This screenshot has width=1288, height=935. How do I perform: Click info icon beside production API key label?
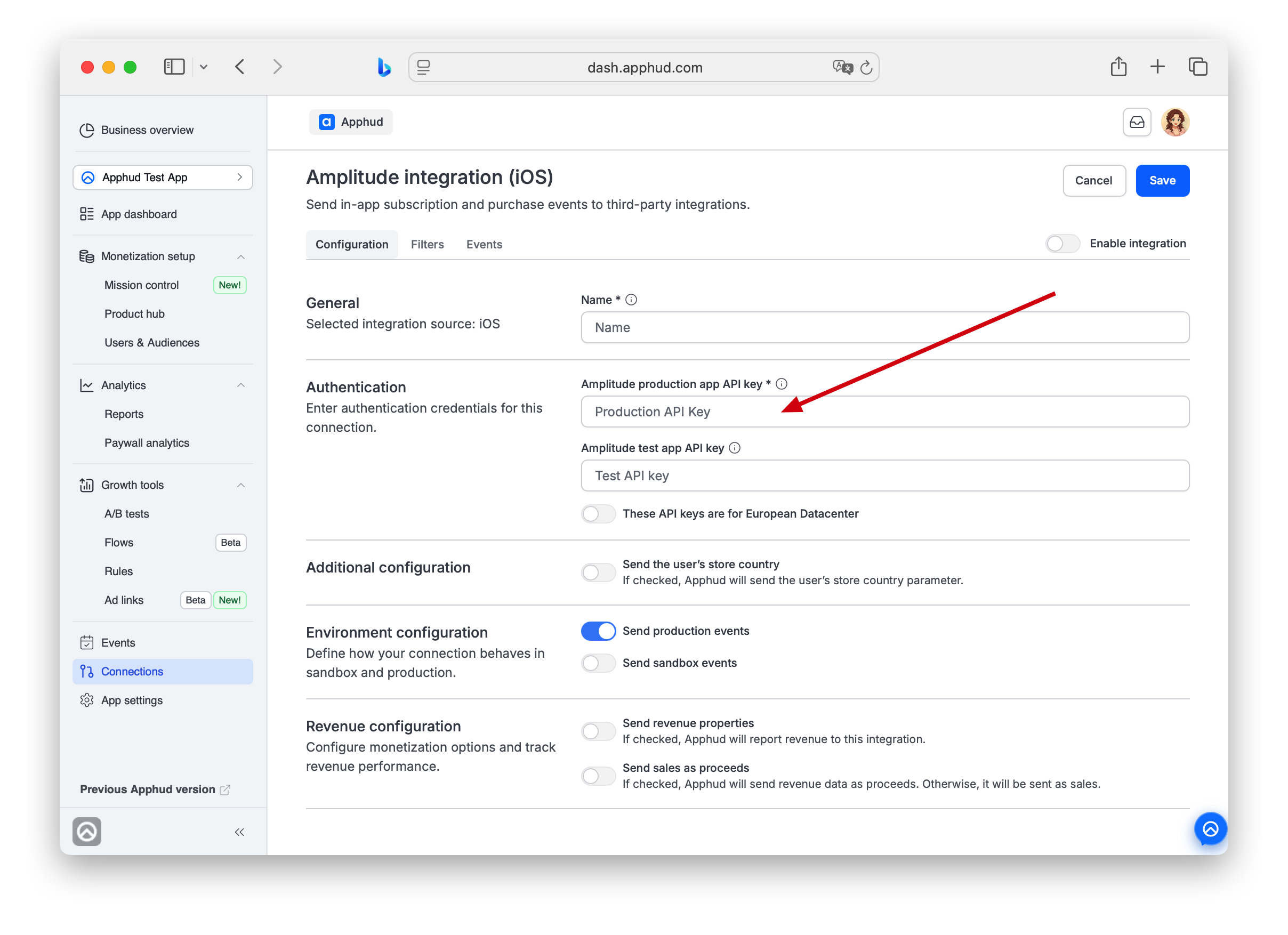(x=782, y=384)
